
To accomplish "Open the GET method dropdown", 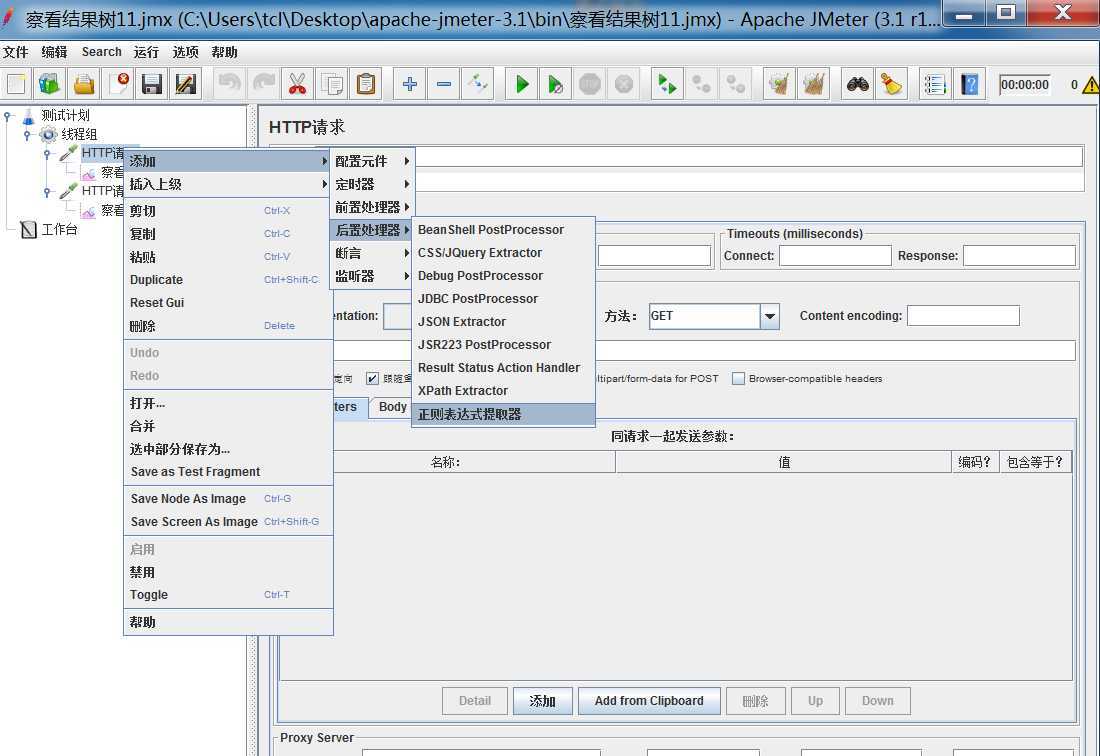I will coord(770,316).
